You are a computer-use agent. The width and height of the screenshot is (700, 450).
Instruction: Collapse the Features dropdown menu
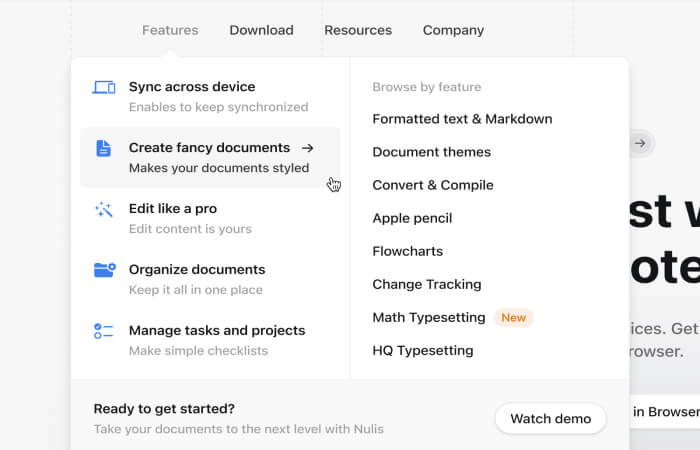170,30
